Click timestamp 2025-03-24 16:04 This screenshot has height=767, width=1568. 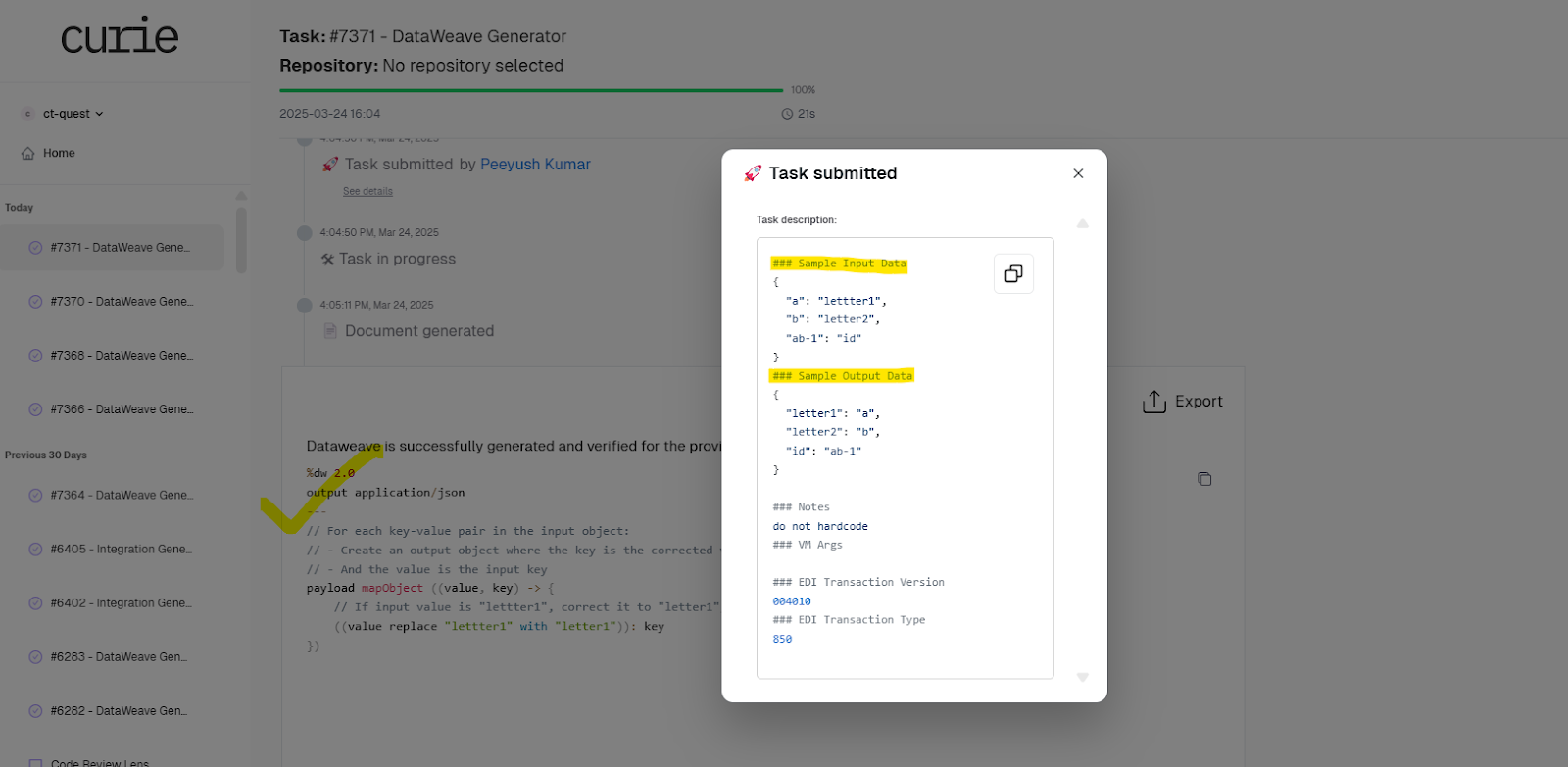click(x=330, y=114)
